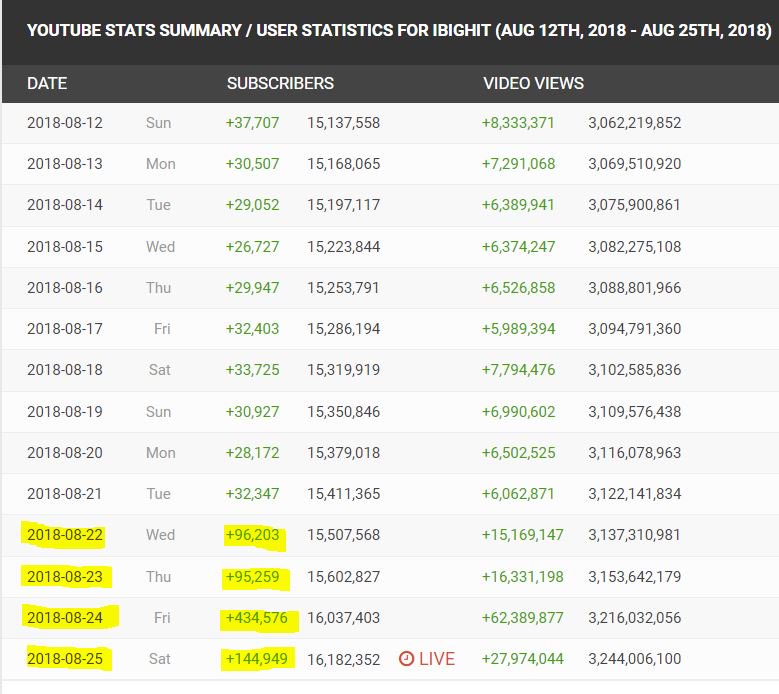Click subscriber total 15,507,568
Screen dimensions: 779x694
point(343,535)
